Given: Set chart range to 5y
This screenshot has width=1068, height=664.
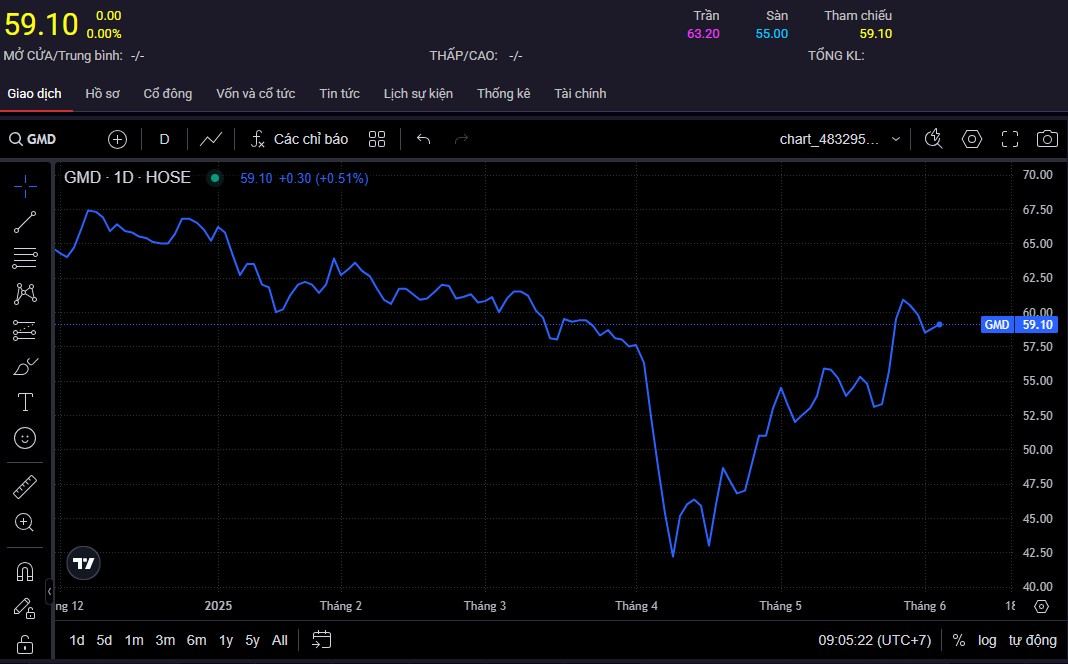Looking at the screenshot, I should [x=253, y=640].
